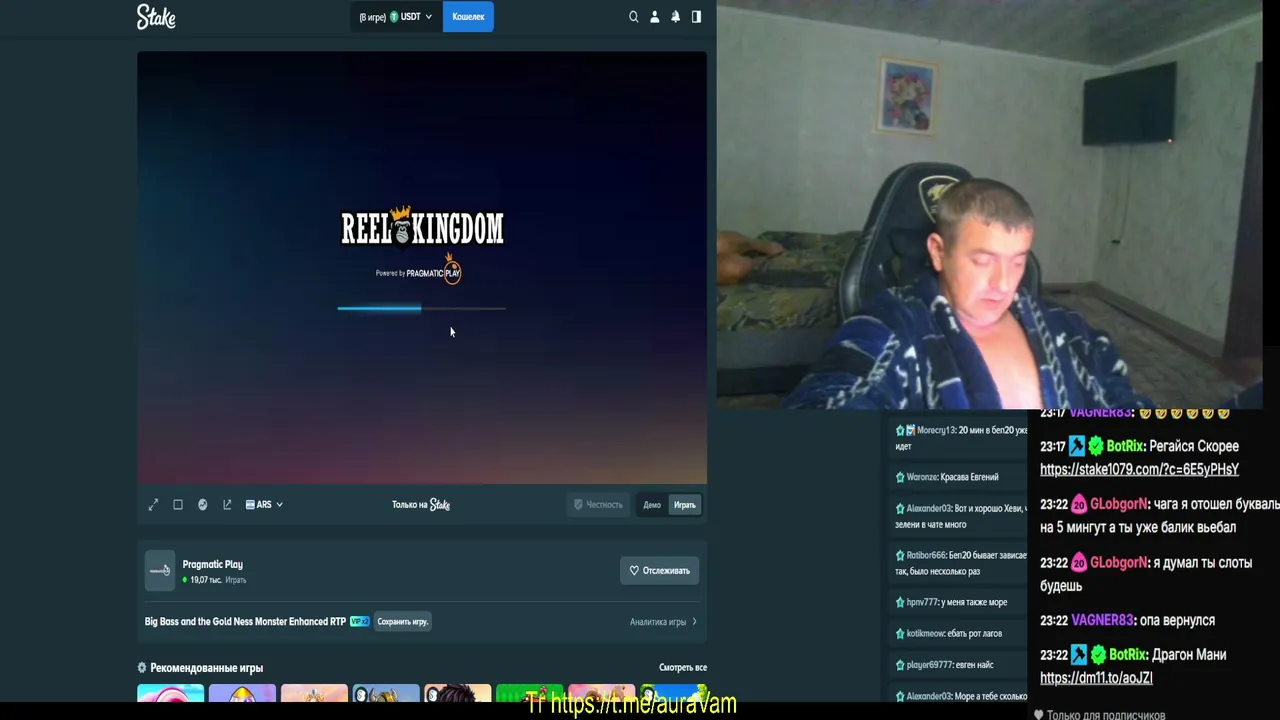
Task: Click the heart icon on the Отслеживать button
Action: [634, 571]
